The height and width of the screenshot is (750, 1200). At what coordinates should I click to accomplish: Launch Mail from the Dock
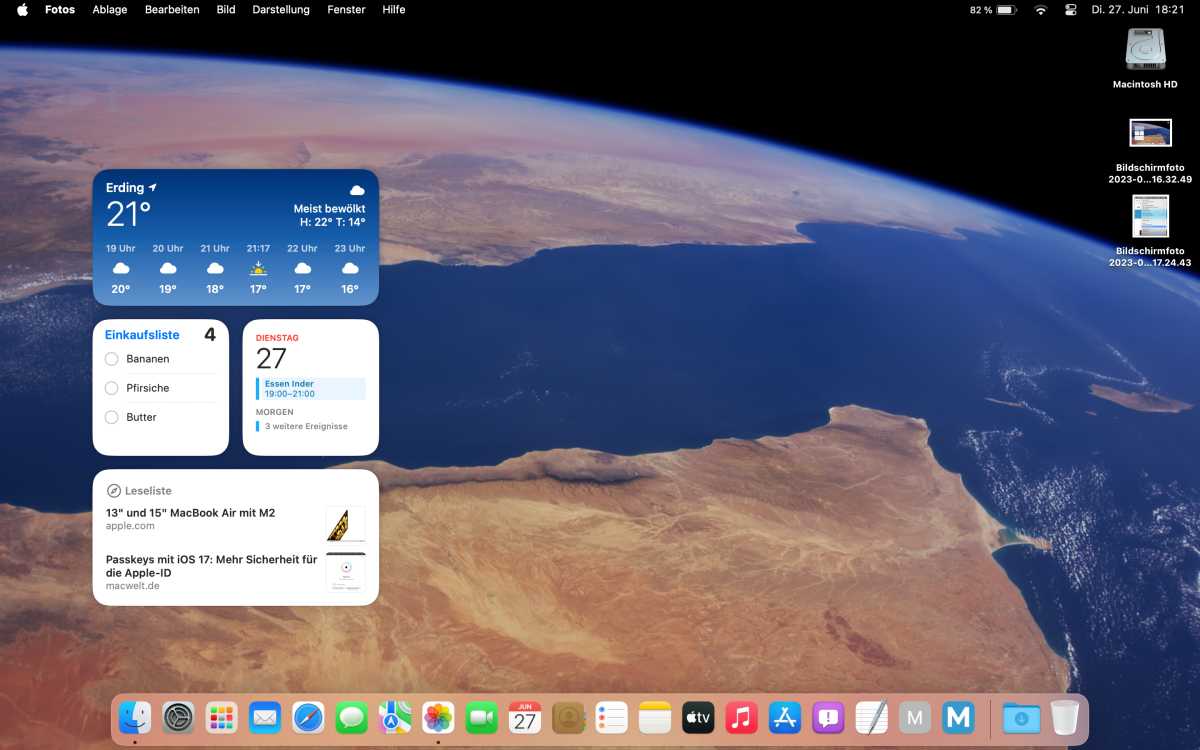[x=265, y=717]
